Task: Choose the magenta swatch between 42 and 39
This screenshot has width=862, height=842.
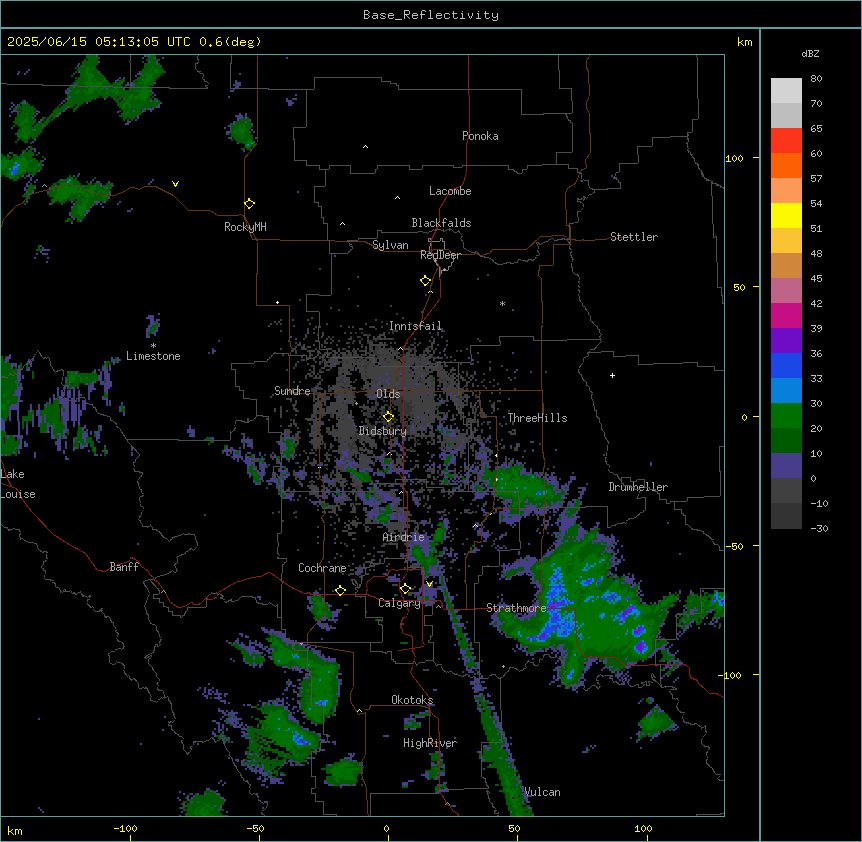Action: [x=786, y=315]
